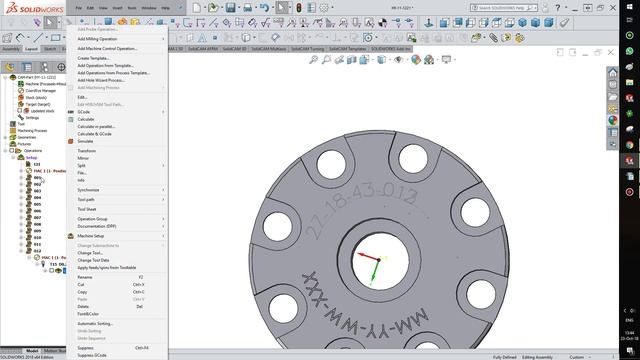This screenshot has width=640, height=360.
Task: Open WhatsApp from the Windows taskbar
Action: click(629, 51)
